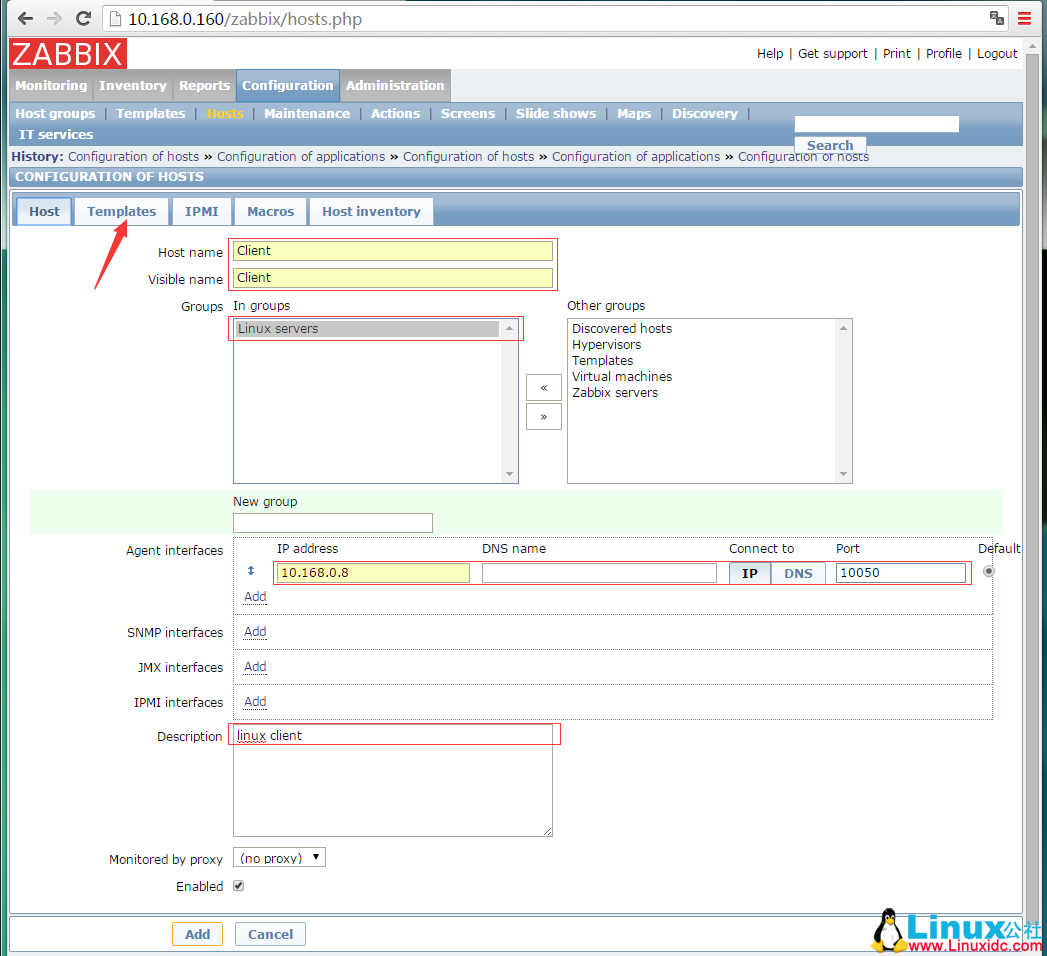1047x956 pixels.
Task: Open the Monitored by proxy dropdown
Action: 279,857
